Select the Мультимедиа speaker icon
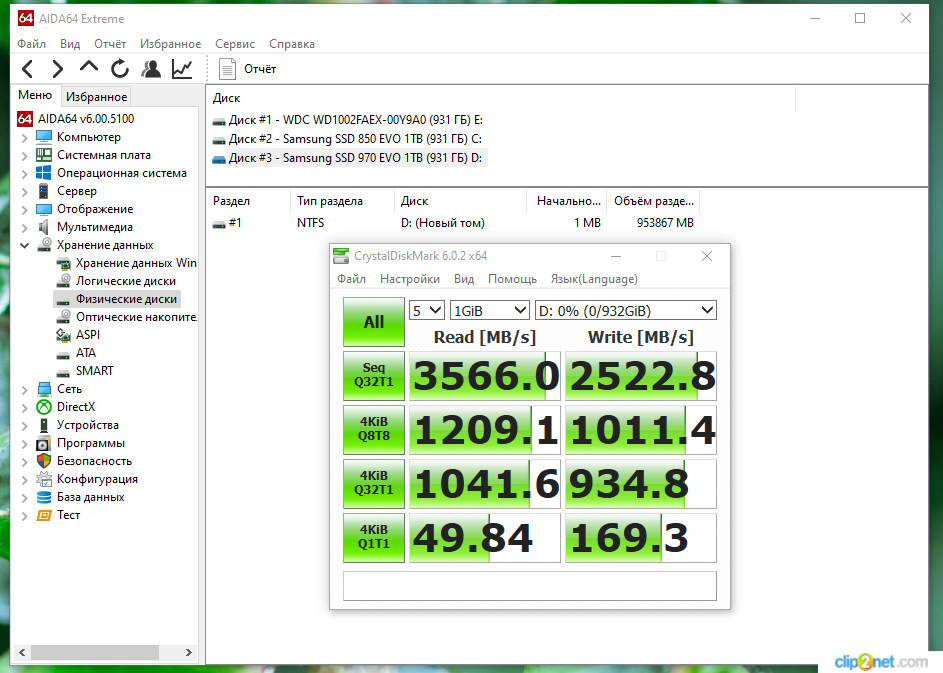This screenshot has width=943, height=673. [44, 227]
